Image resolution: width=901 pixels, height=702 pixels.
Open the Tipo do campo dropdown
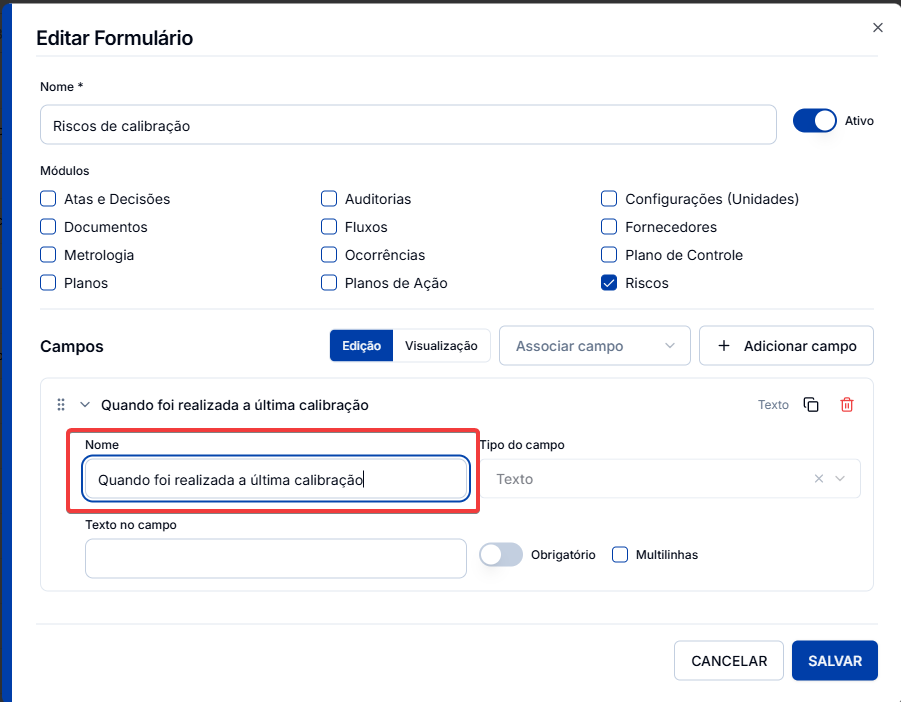tap(840, 479)
